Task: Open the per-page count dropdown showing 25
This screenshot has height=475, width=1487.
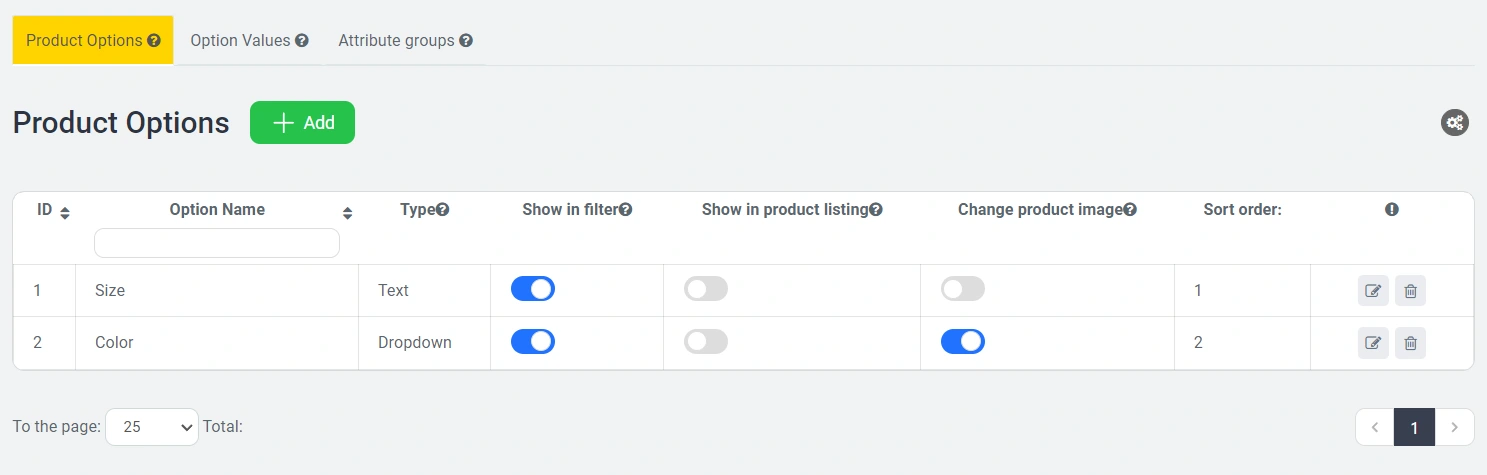Action: click(x=152, y=427)
